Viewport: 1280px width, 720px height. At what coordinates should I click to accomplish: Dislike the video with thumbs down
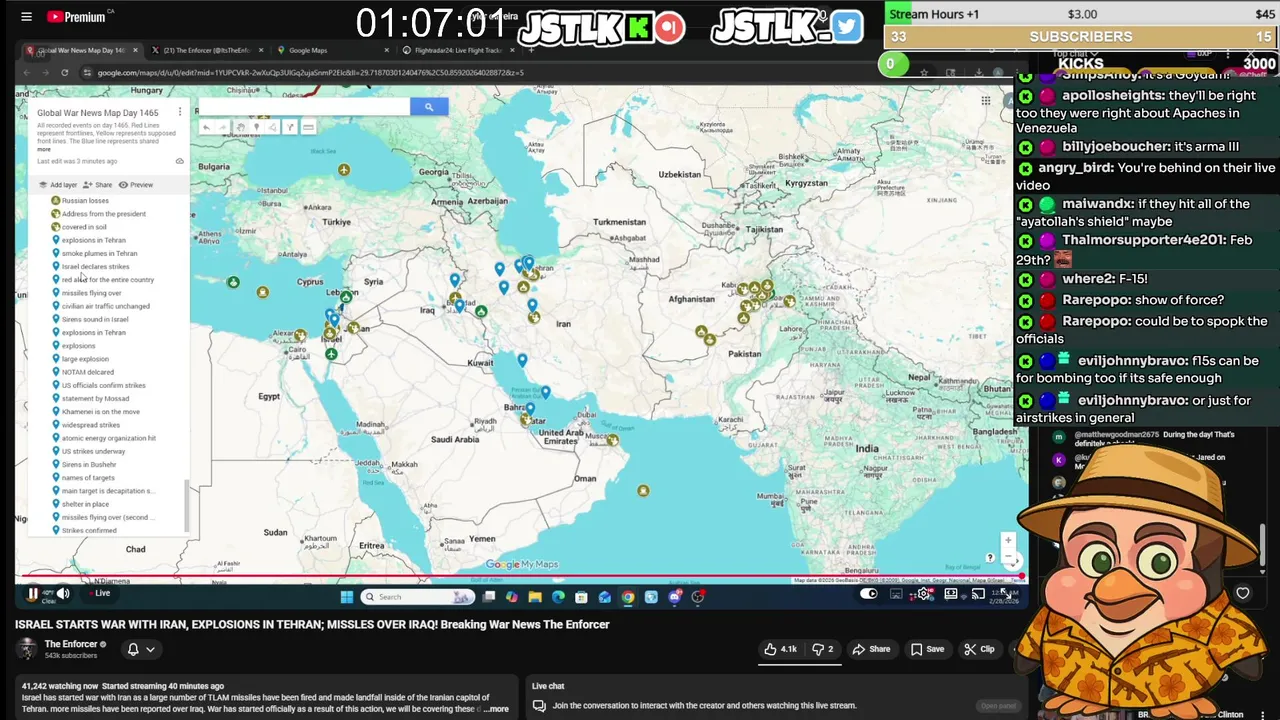click(x=822, y=649)
